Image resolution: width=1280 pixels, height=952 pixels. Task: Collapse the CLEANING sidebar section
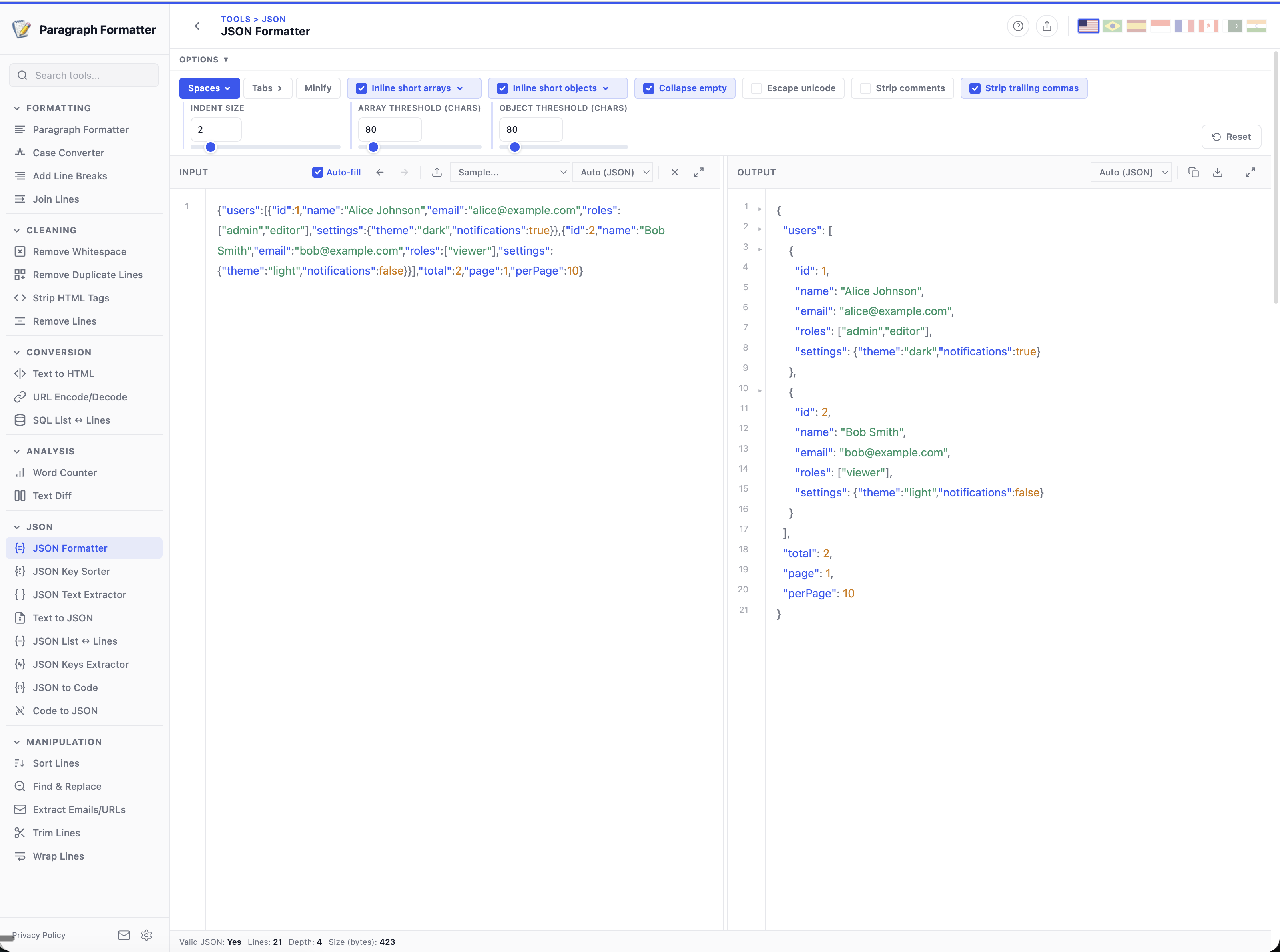click(x=46, y=231)
